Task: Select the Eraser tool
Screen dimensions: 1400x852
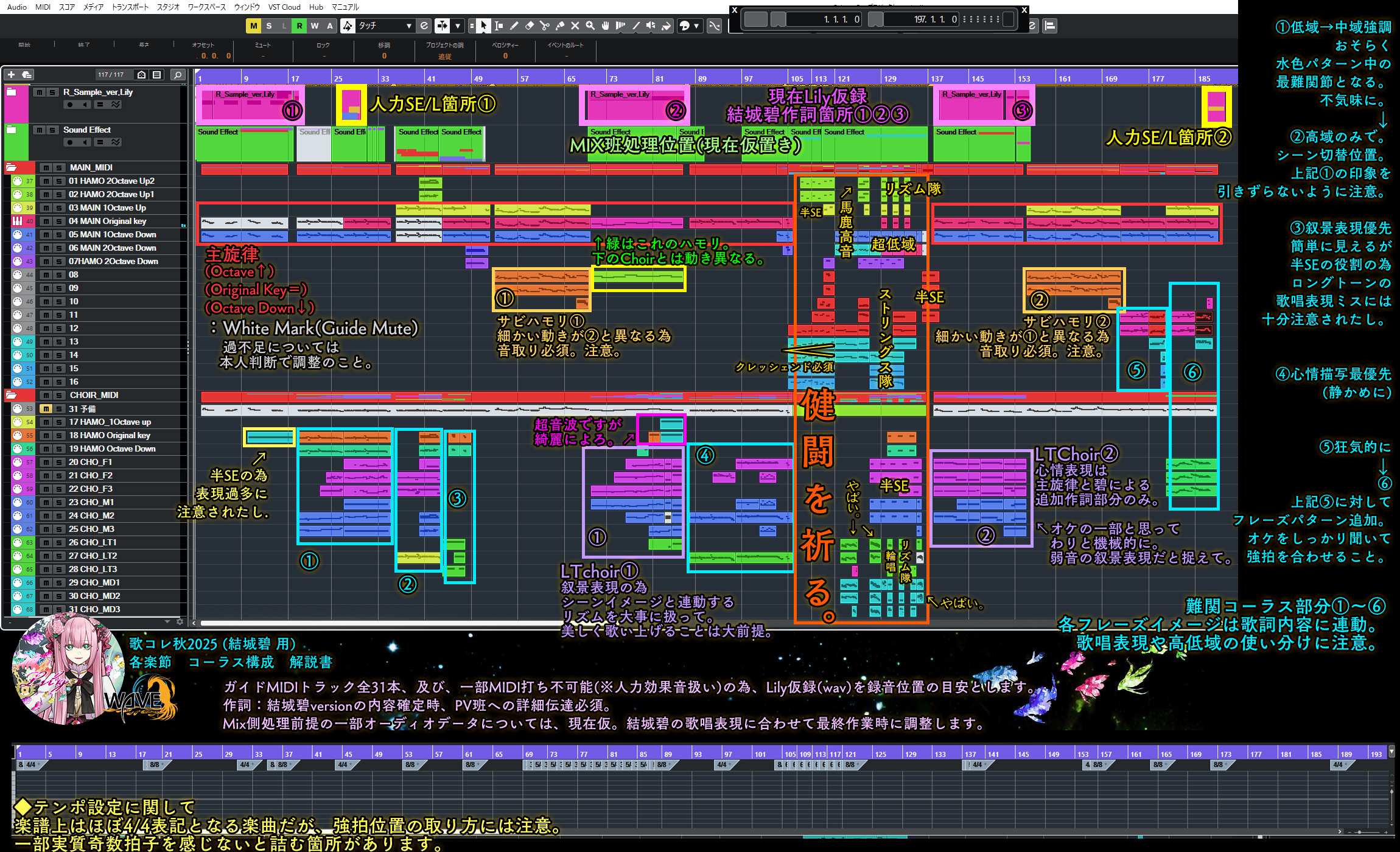Action: click(529, 26)
